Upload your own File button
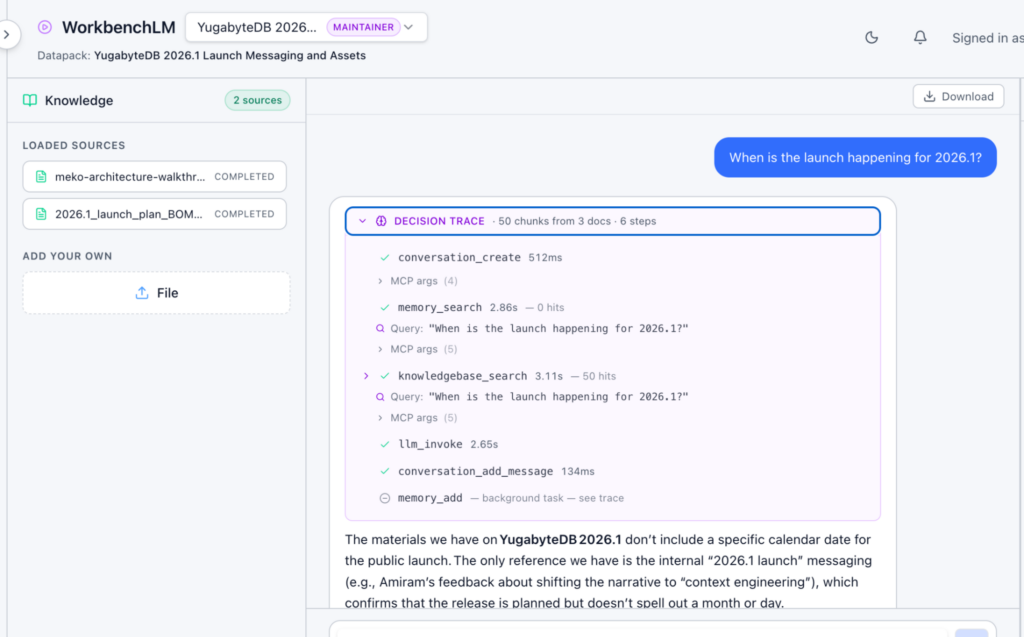This screenshot has height=637, width=1024. [x=156, y=293]
